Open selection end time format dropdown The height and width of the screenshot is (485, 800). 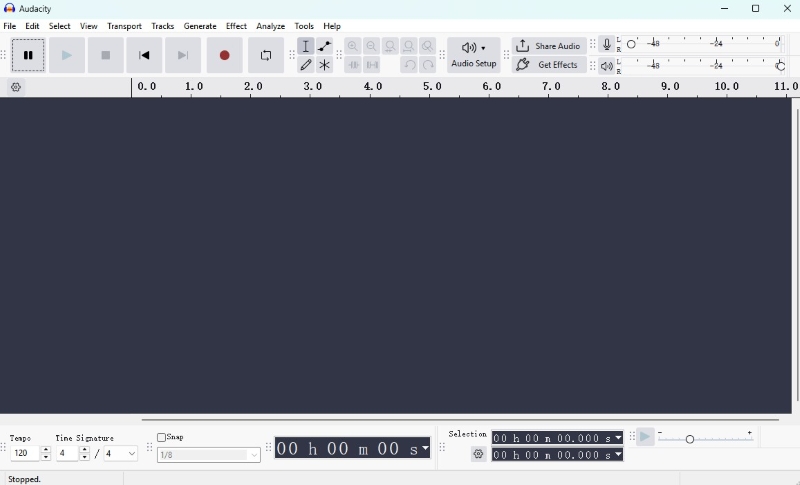(618, 454)
